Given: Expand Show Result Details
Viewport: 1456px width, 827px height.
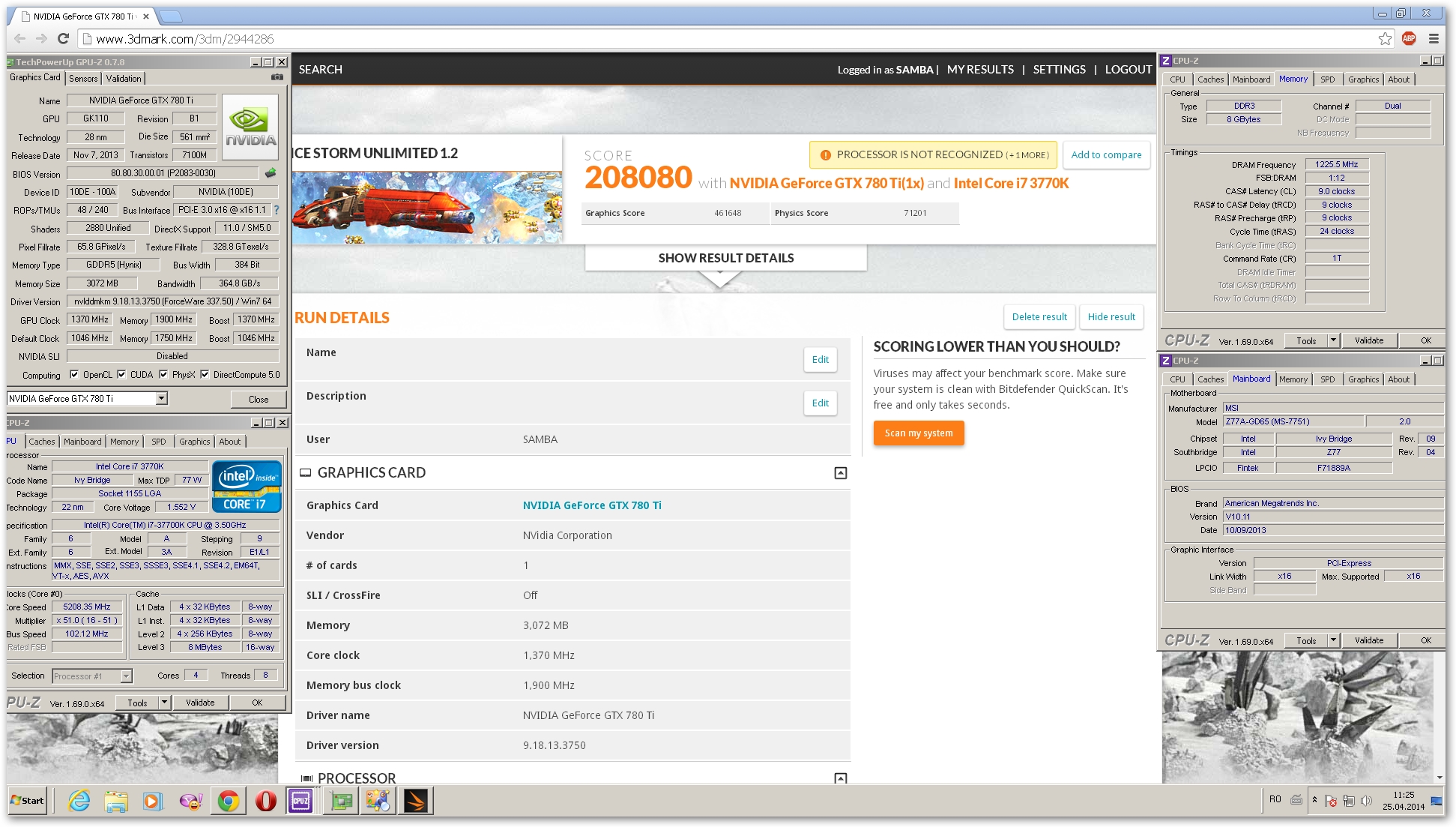Looking at the screenshot, I should [725, 258].
